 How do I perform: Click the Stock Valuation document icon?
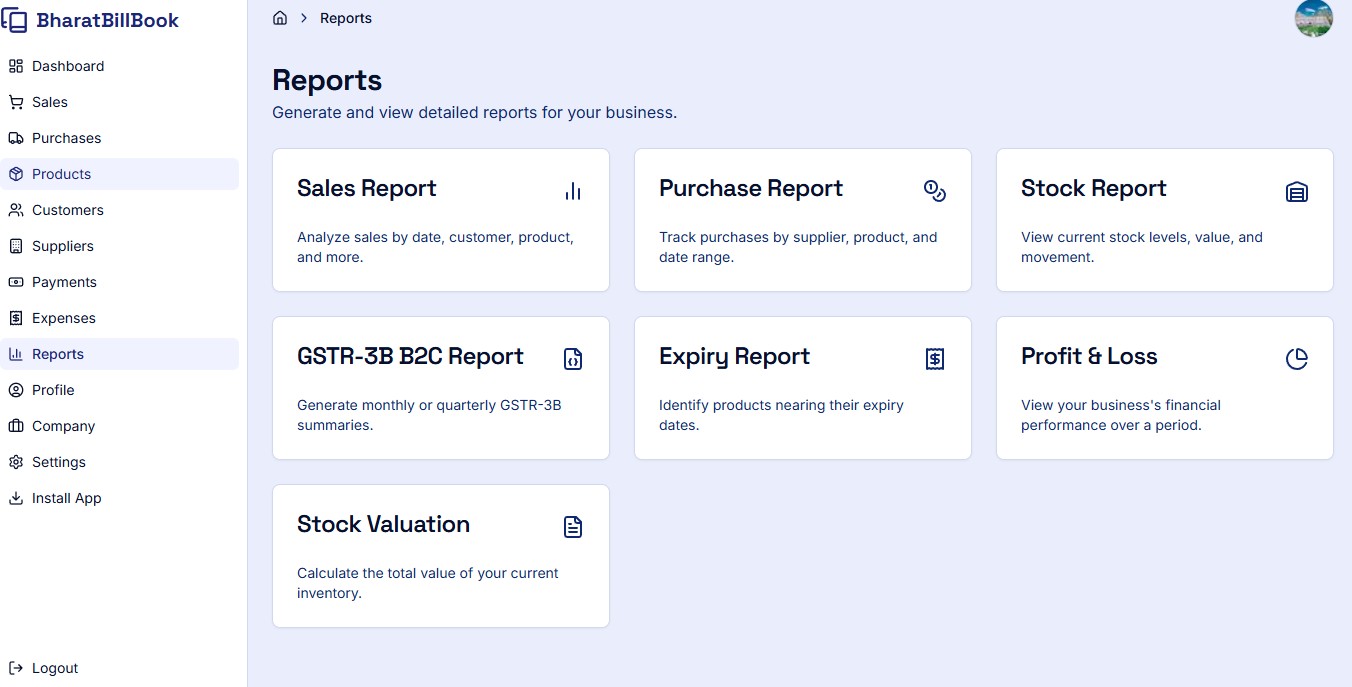(x=572, y=526)
